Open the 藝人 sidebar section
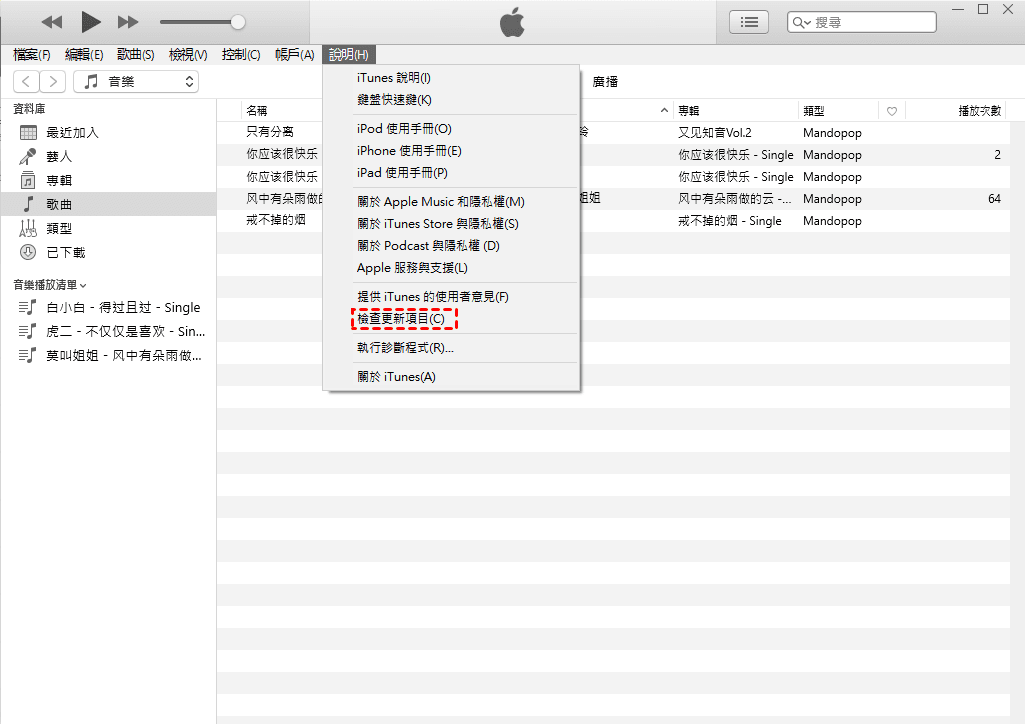Viewport: 1025px width, 724px height. 58,156
